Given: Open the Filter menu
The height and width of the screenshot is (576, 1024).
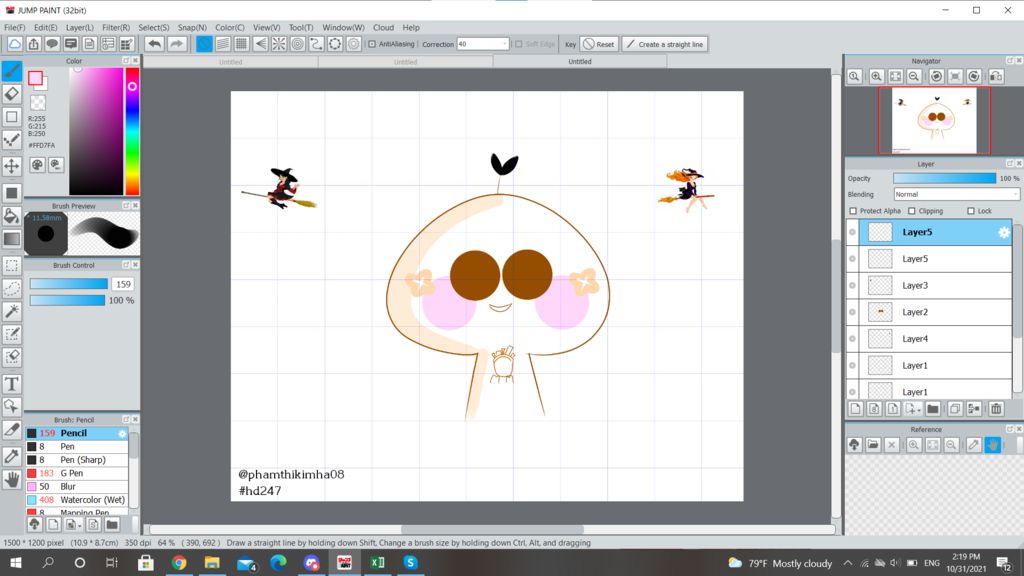Looking at the screenshot, I should [116, 27].
